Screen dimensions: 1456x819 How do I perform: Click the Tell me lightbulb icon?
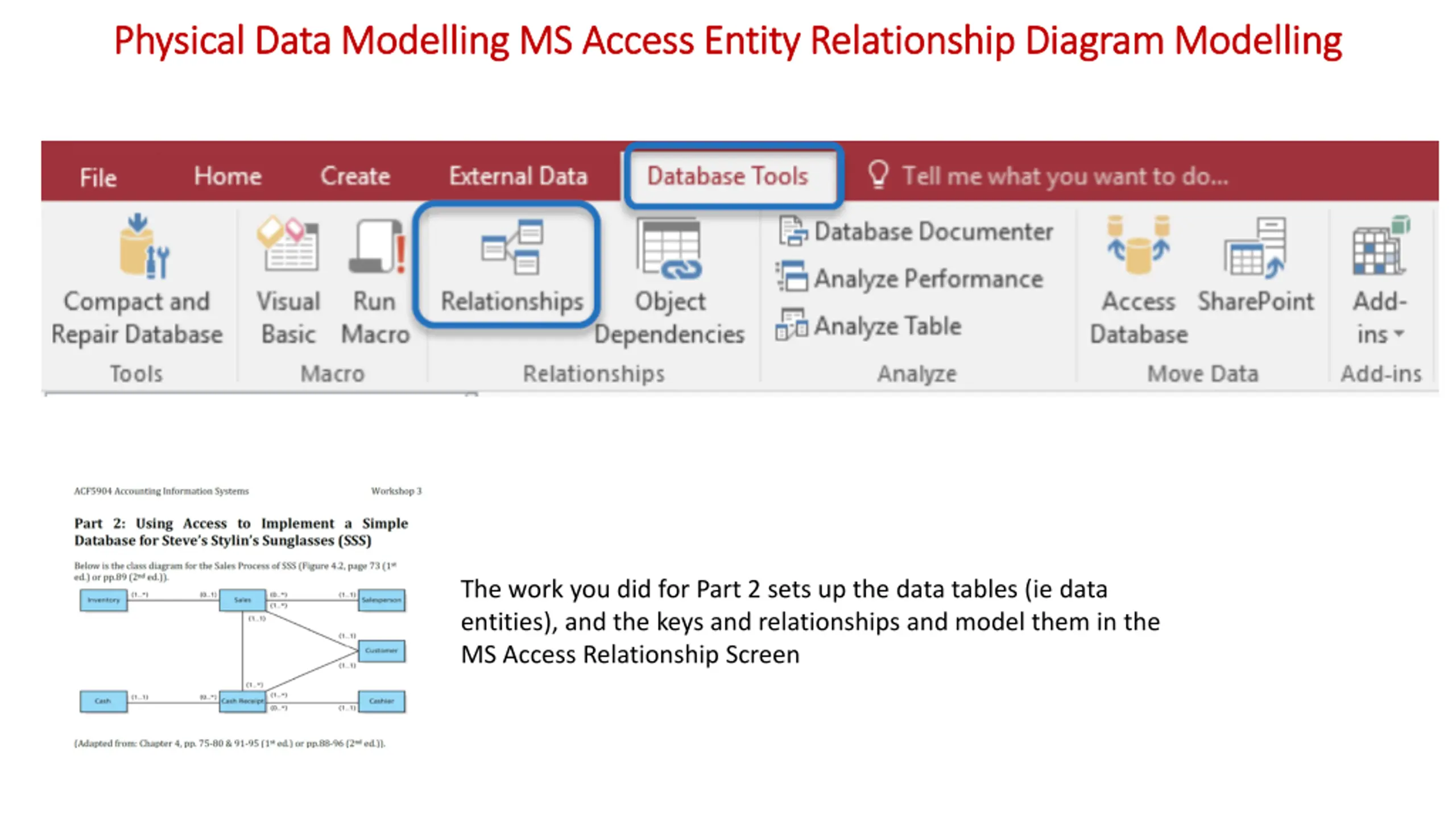coord(878,175)
